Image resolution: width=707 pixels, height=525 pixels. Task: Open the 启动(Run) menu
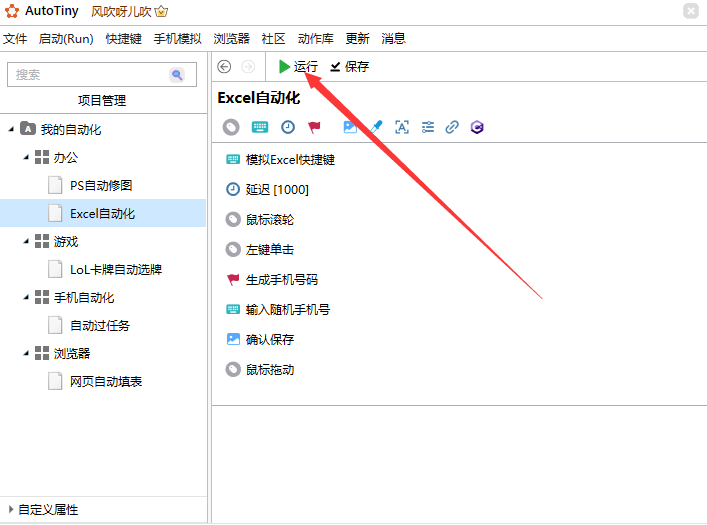pos(66,39)
